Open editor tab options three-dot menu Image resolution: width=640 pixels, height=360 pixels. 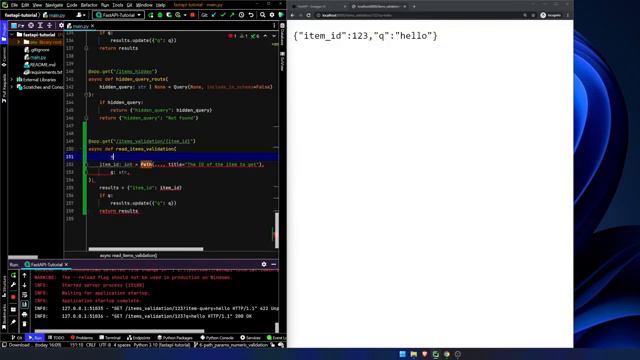coord(274,25)
